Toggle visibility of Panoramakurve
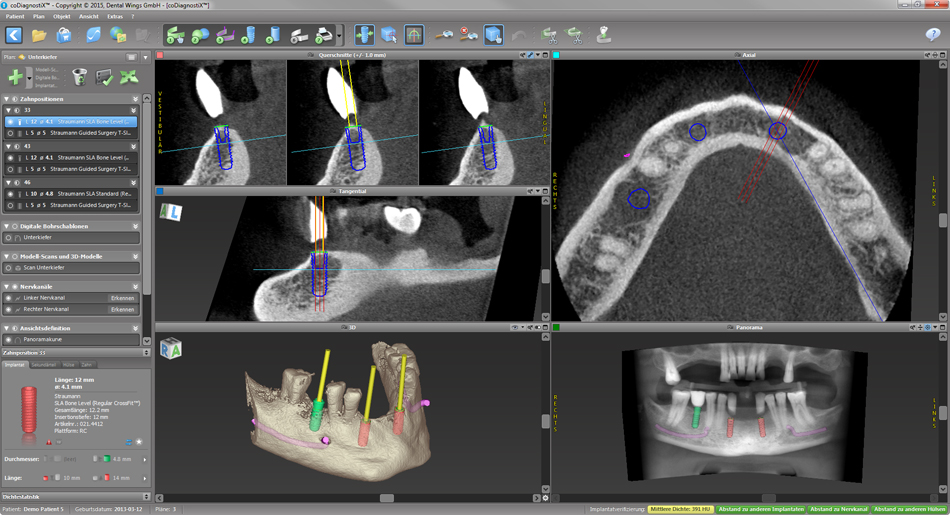The height and width of the screenshot is (515, 950). [10, 340]
